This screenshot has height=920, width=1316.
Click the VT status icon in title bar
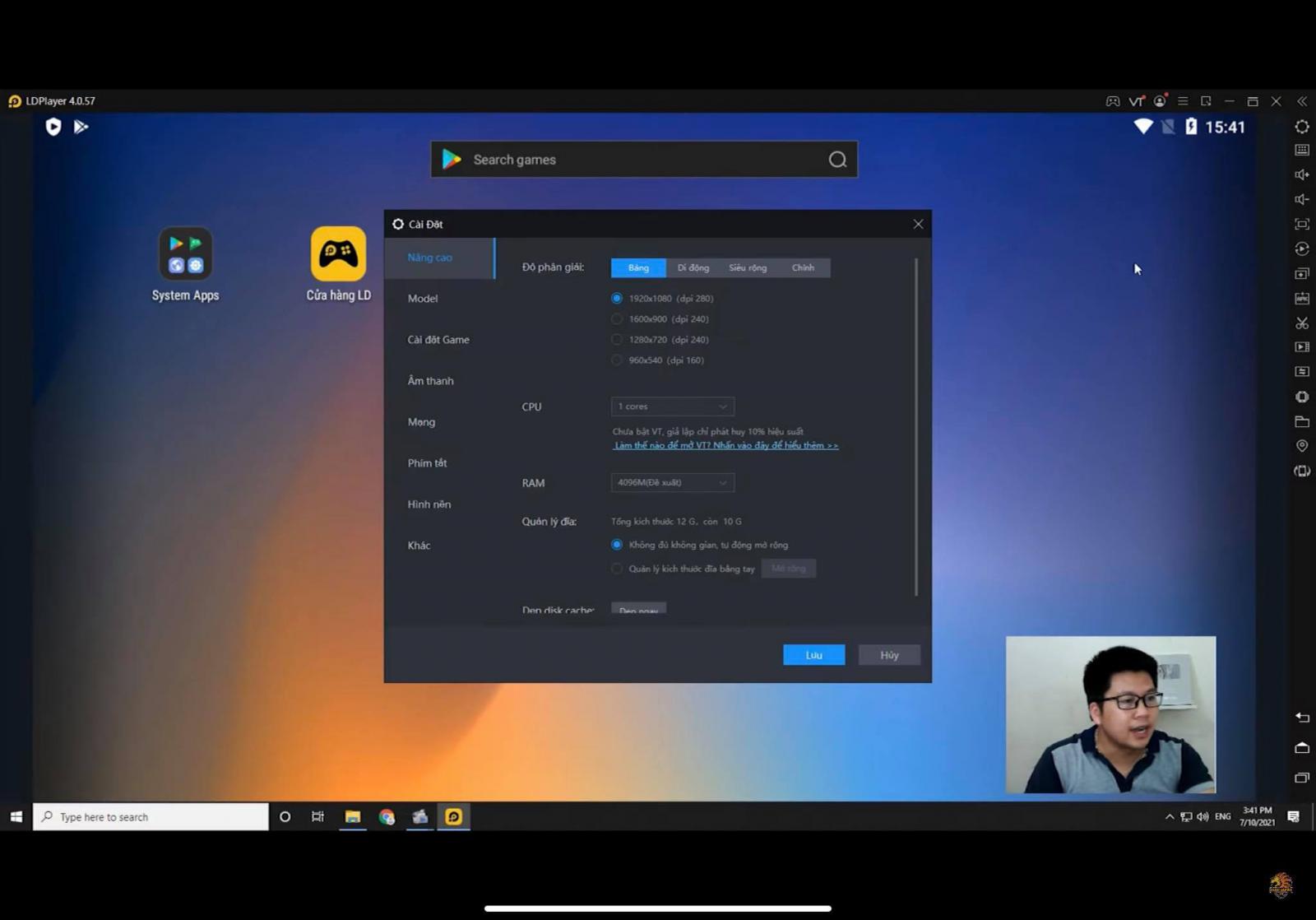tap(1137, 101)
